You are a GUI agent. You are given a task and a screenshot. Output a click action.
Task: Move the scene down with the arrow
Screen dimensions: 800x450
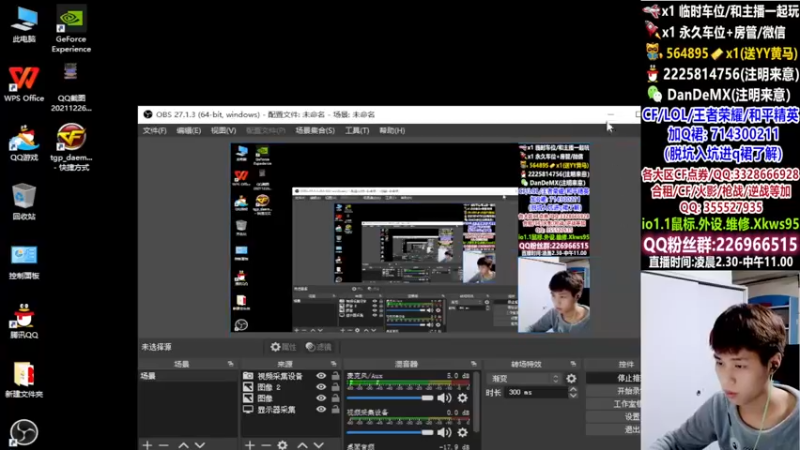tap(199, 445)
